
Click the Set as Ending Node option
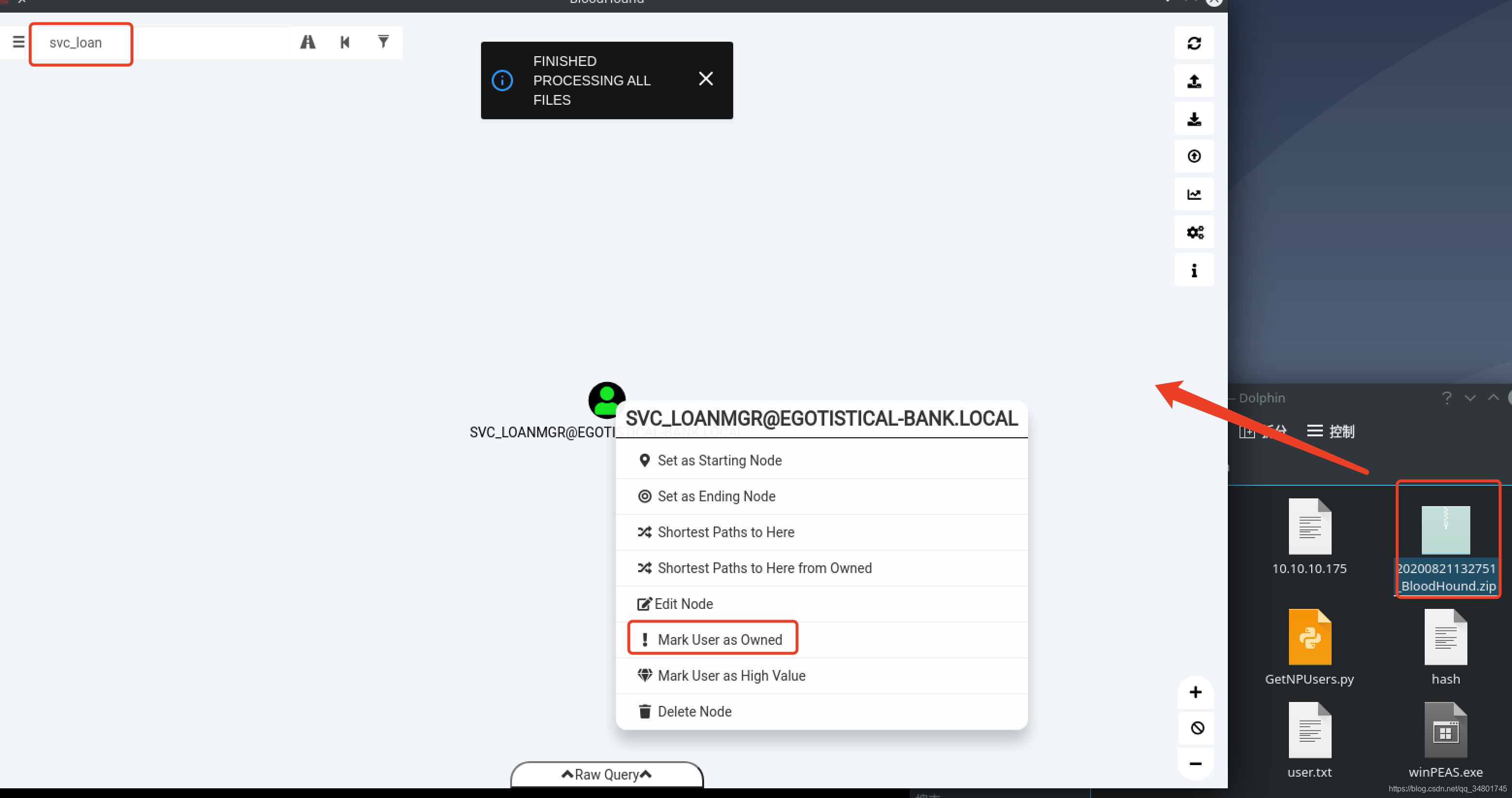pos(717,496)
